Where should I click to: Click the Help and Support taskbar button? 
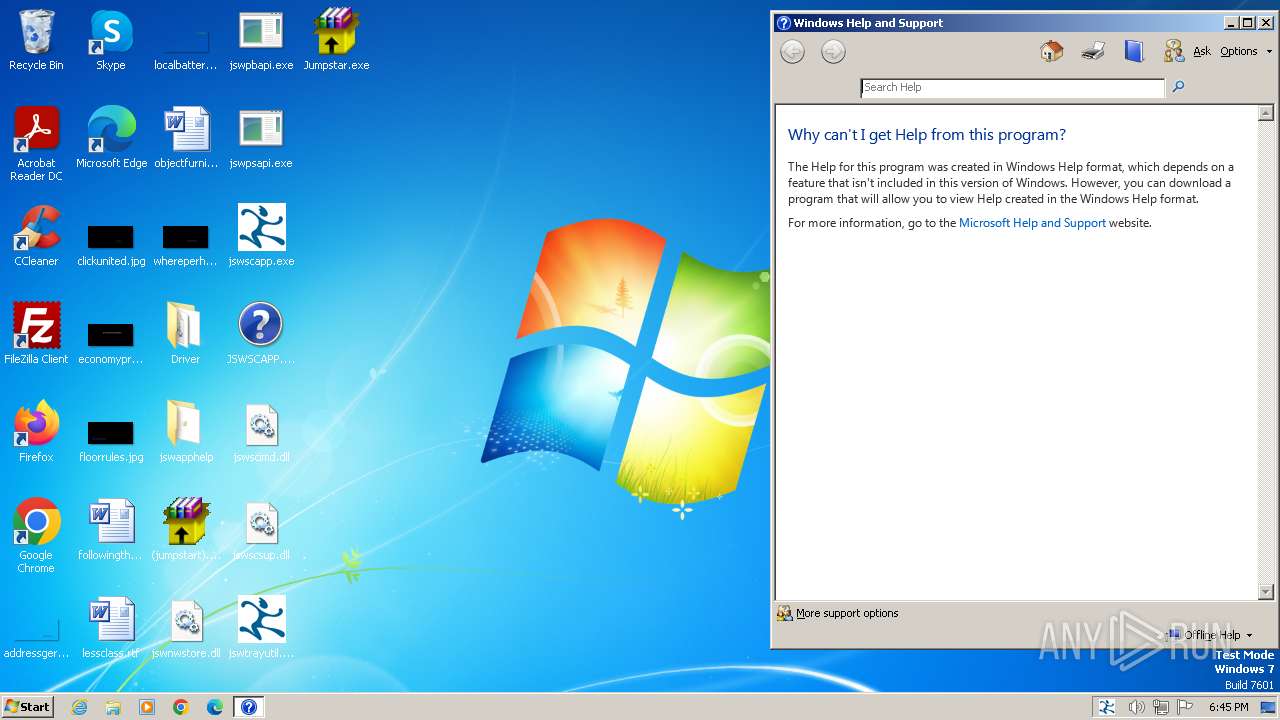click(249, 707)
